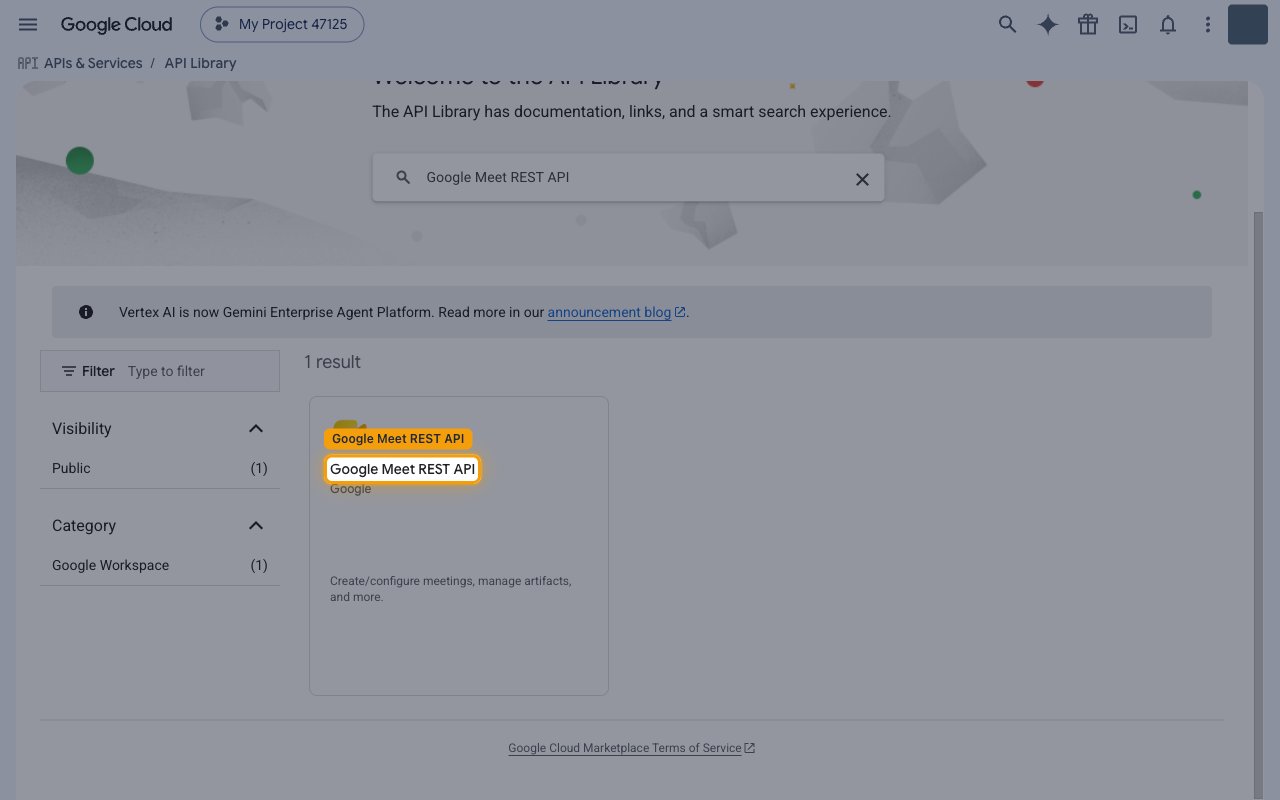The width and height of the screenshot is (1280, 800).
Task: Open the My Project 47125 project picker
Action: pyautogui.click(x=282, y=25)
